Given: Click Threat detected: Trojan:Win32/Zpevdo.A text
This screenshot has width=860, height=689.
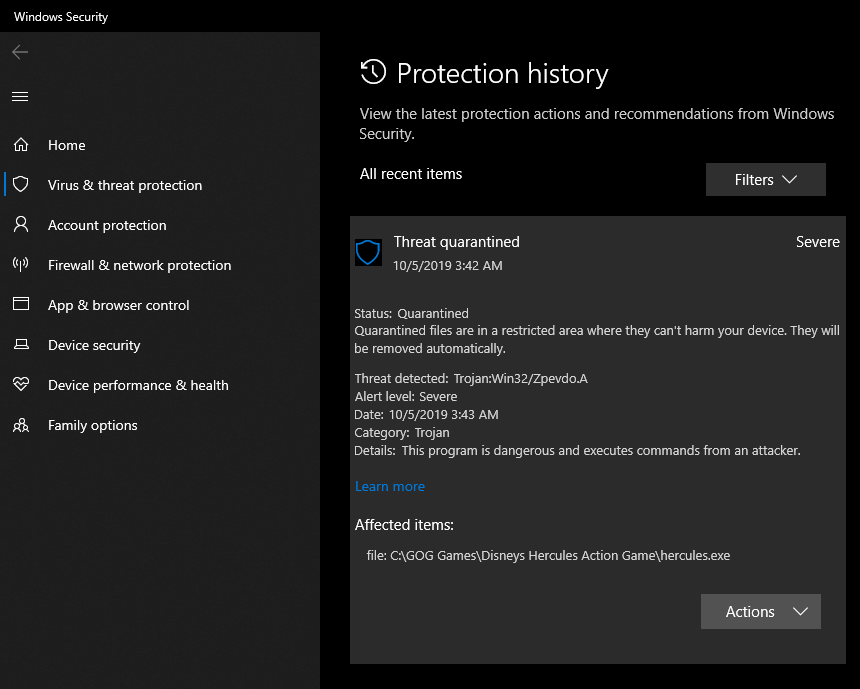Looking at the screenshot, I should click(471, 379).
